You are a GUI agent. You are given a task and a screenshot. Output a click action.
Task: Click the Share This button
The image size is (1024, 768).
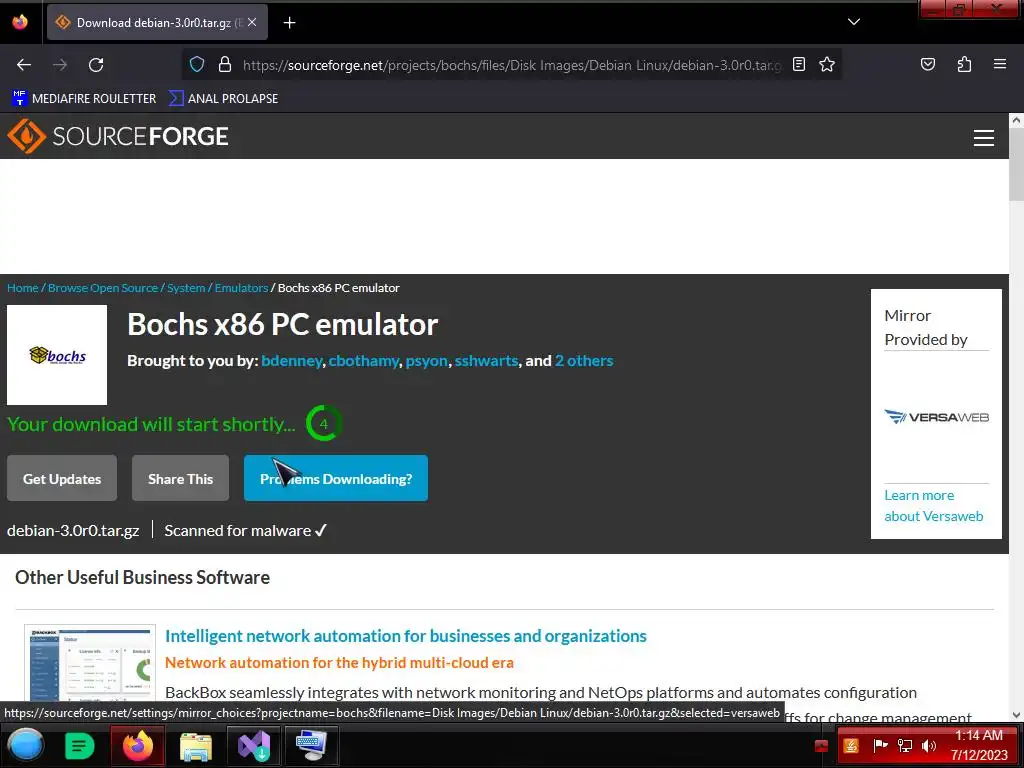tap(180, 479)
